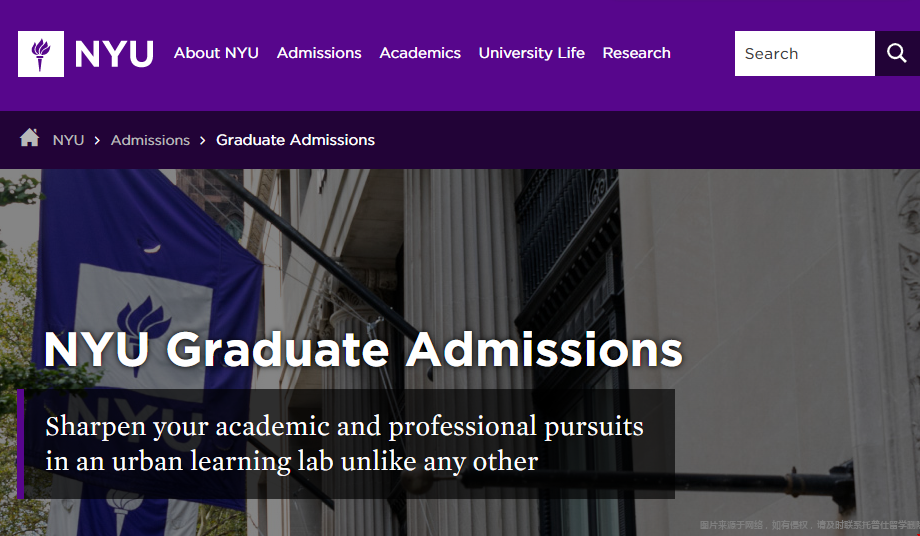Click the tagline text about academic pursuits
Screen dimensions: 920x536
tap(344, 444)
